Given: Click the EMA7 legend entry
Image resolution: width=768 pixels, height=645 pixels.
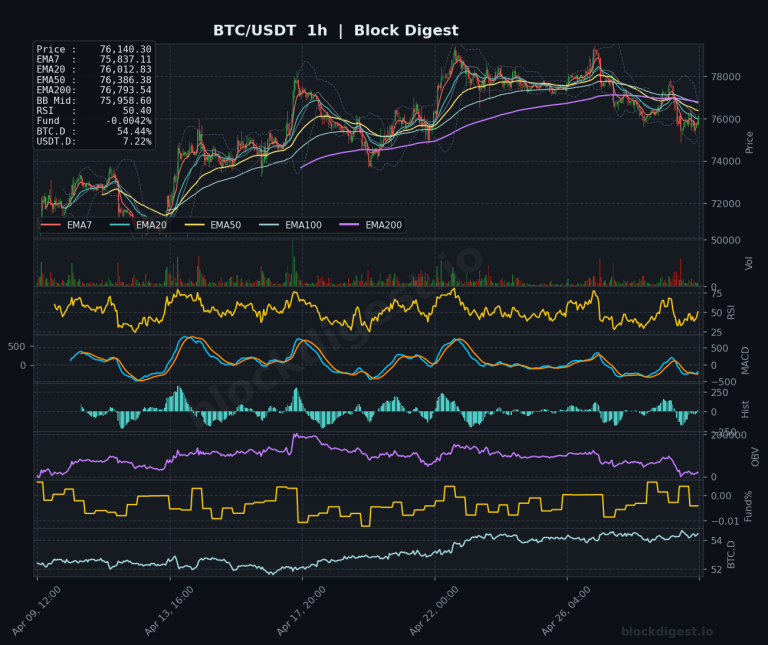Looking at the screenshot, I should [66, 225].
